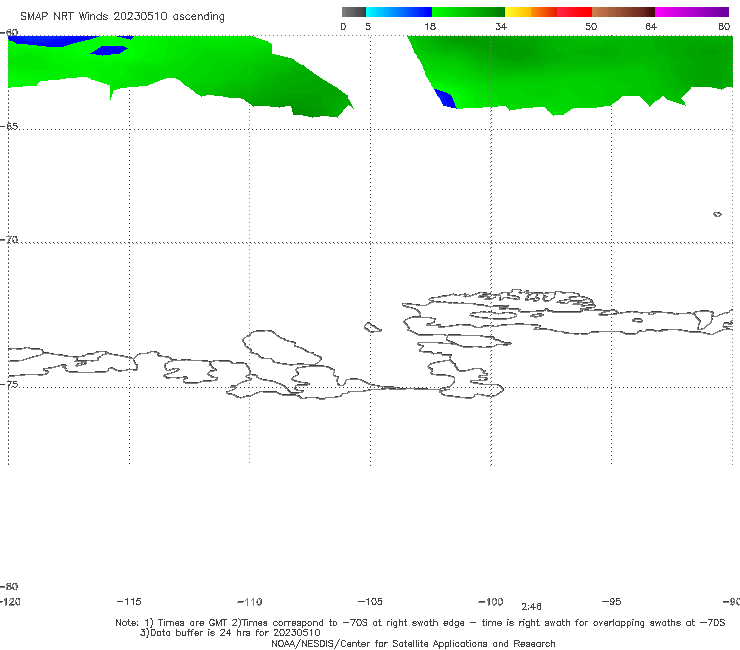
Task: Select the cyan-to-blue color bar segment
Action: 399,12
